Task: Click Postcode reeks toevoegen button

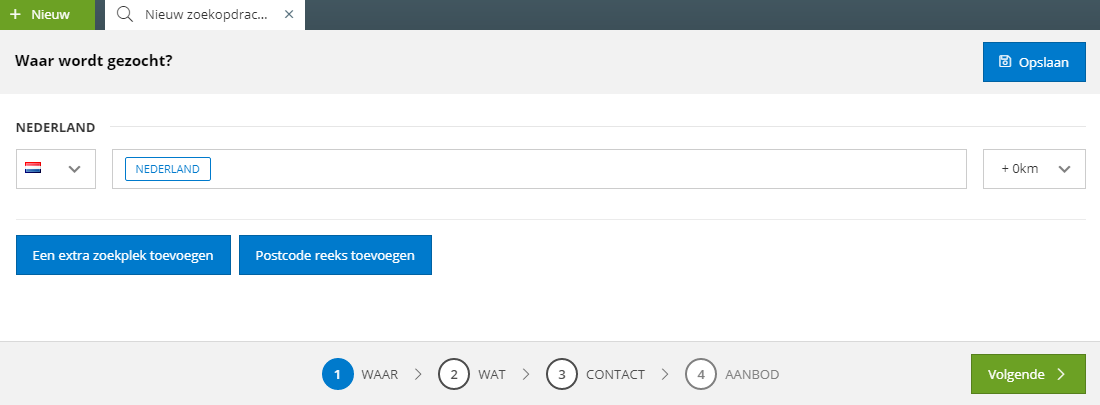Action: (335, 255)
